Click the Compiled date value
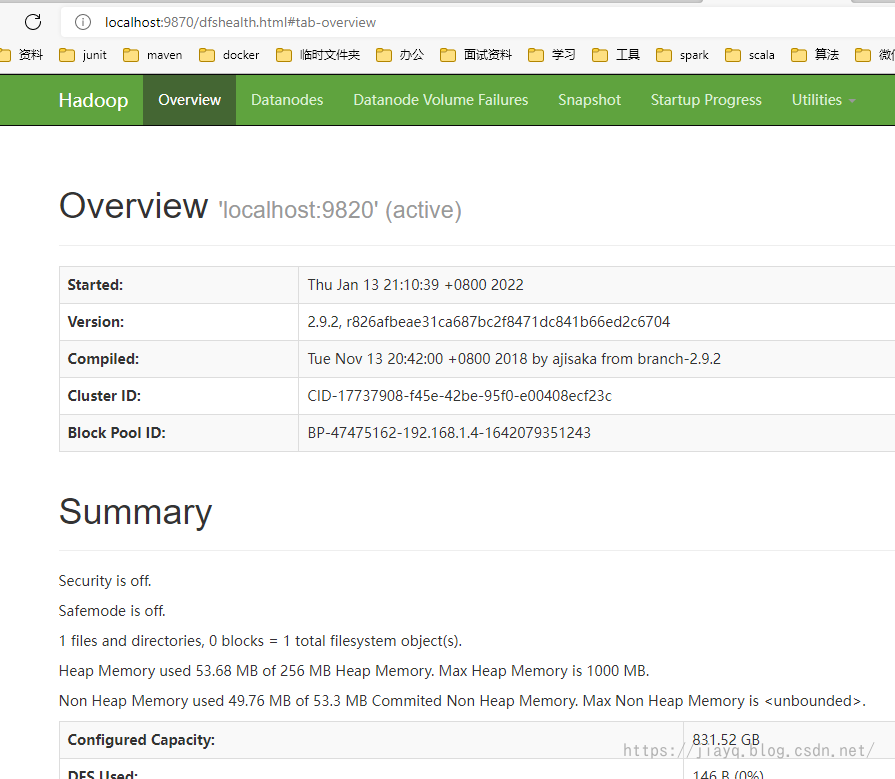 [514, 359]
